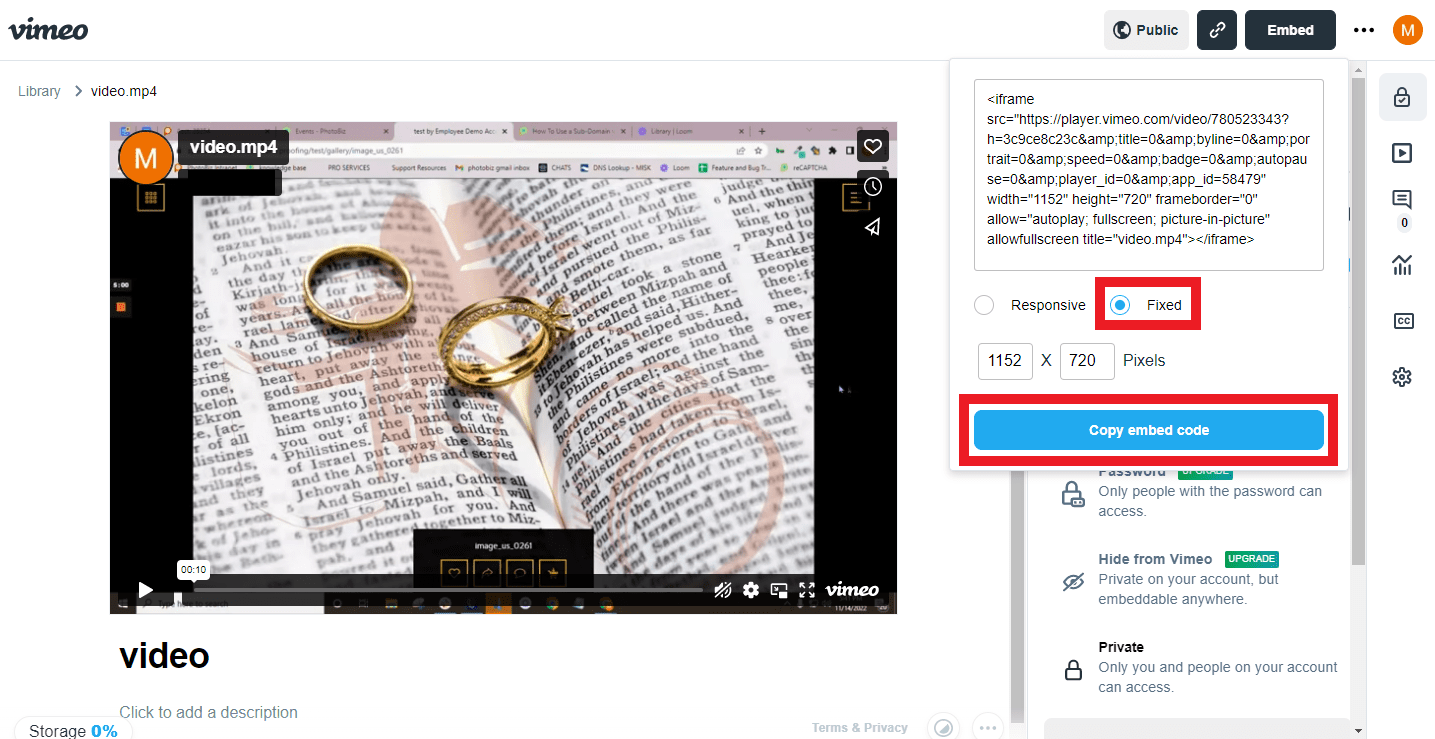Open closed captions CC sidebar icon
This screenshot has width=1435, height=739.
[x=1402, y=321]
